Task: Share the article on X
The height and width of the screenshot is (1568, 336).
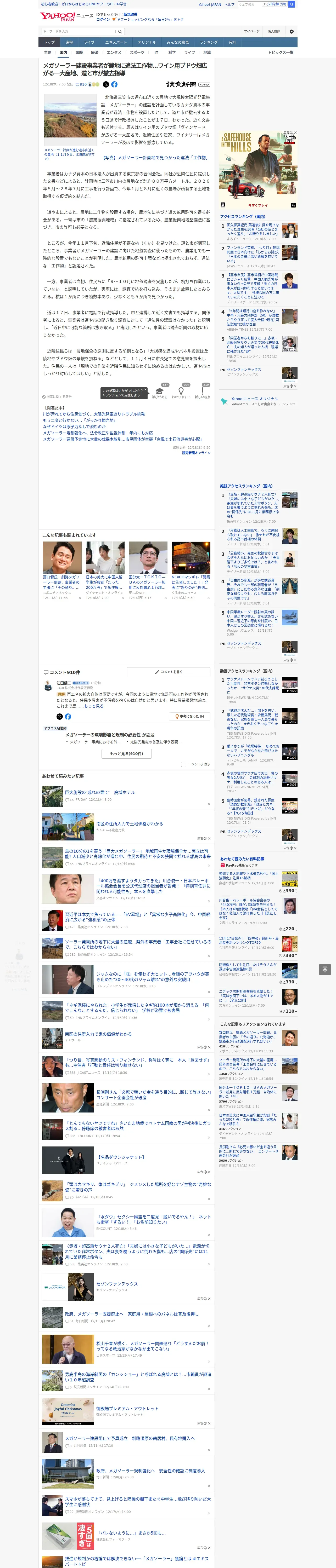Action: (106, 85)
